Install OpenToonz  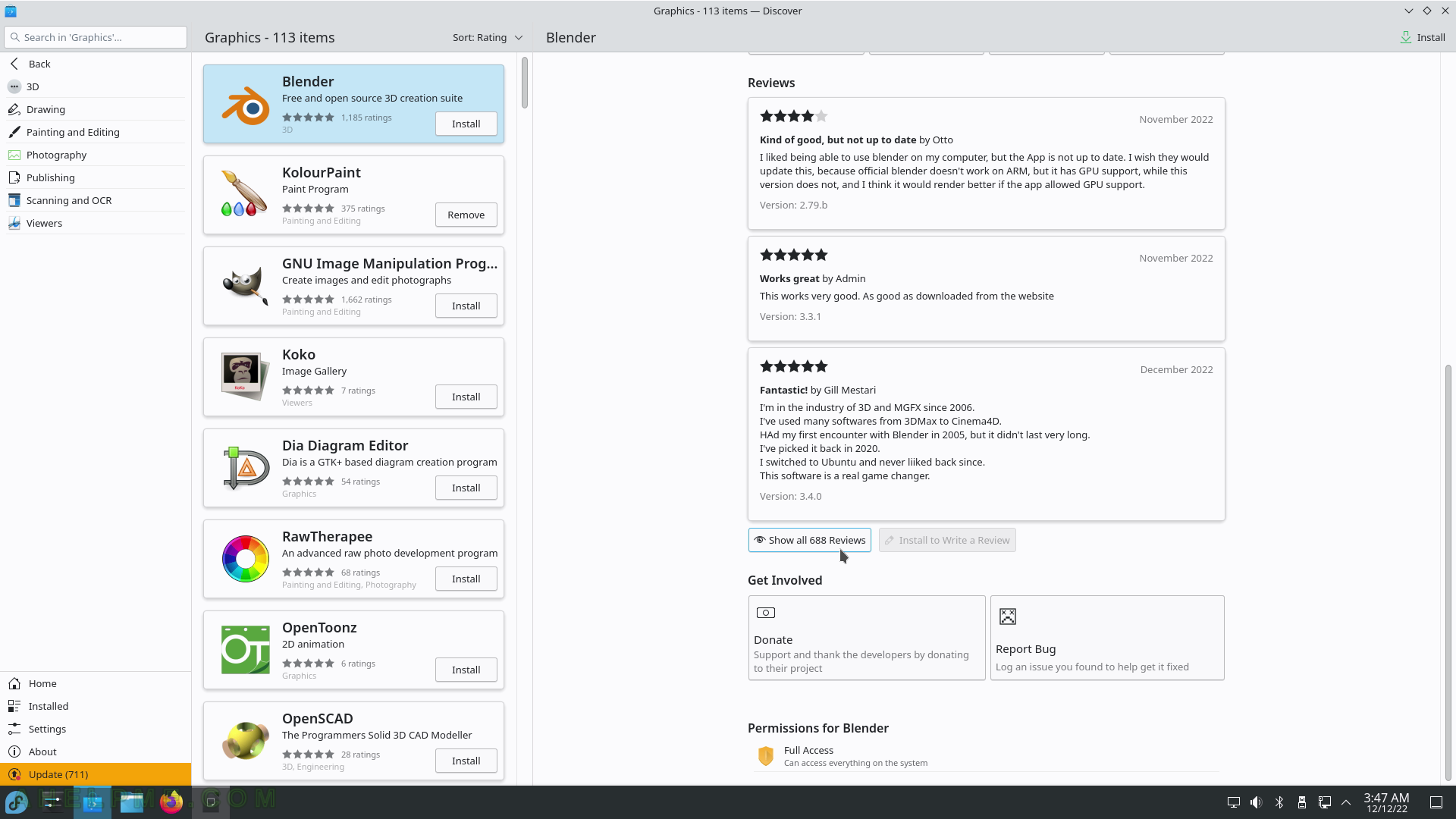[x=466, y=670]
